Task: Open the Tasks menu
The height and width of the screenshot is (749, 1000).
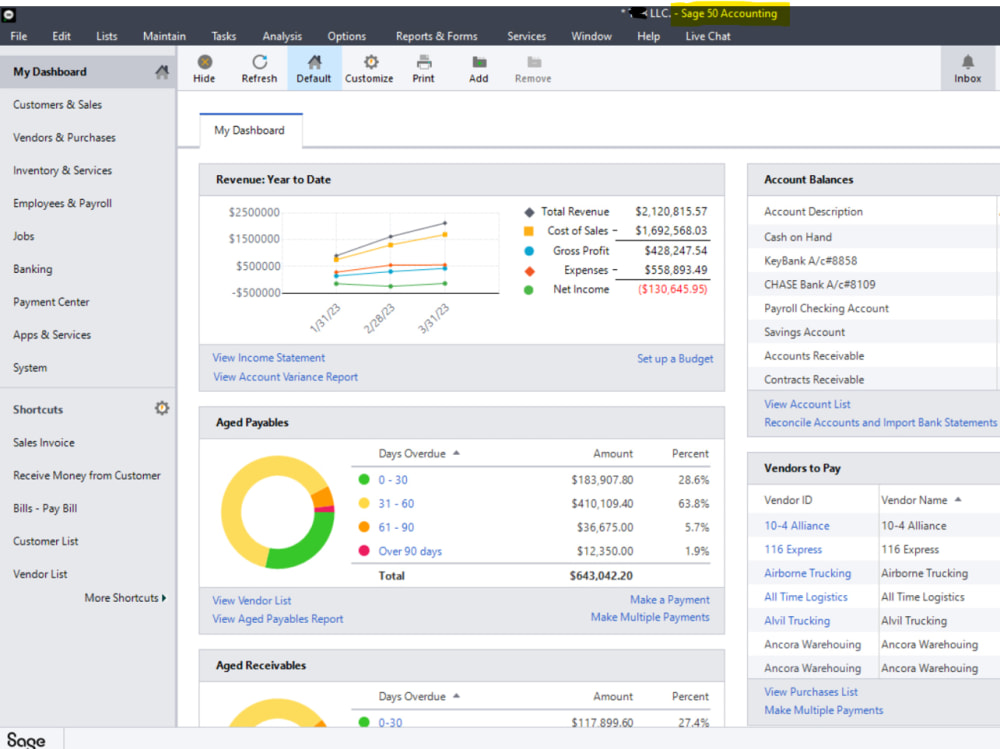Action: pyautogui.click(x=224, y=36)
